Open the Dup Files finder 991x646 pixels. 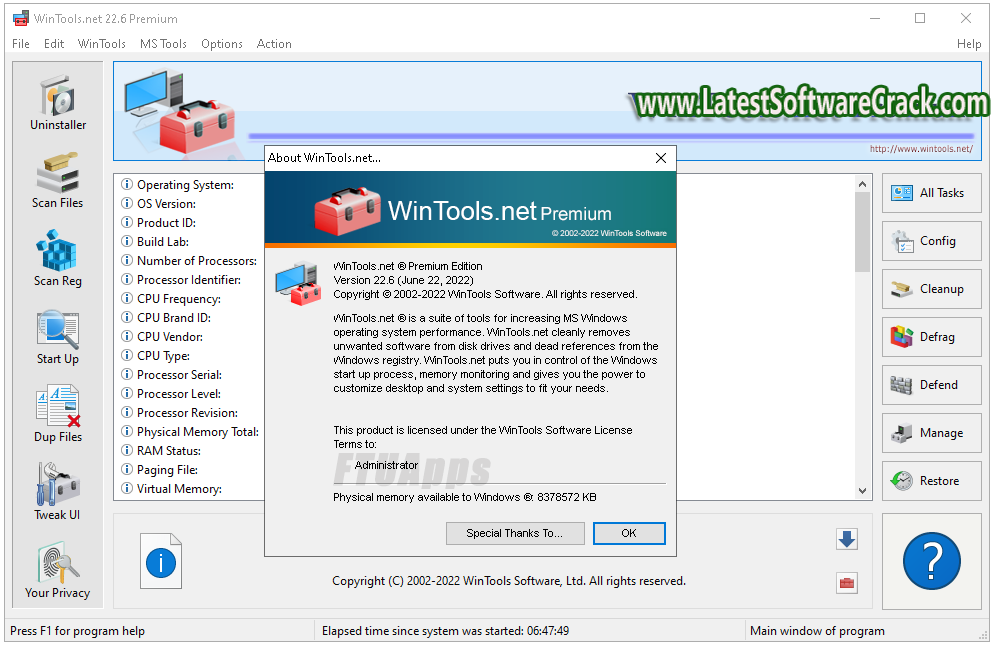[57, 413]
